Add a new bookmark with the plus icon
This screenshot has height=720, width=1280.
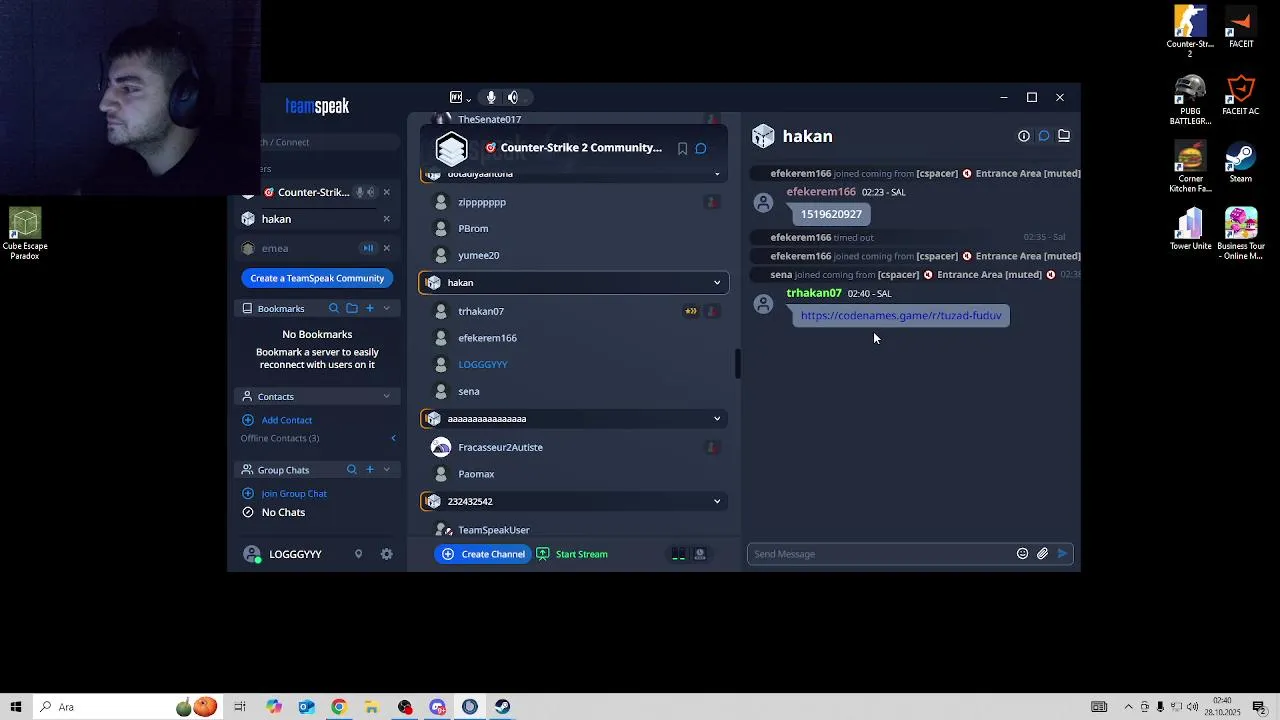pos(370,308)
